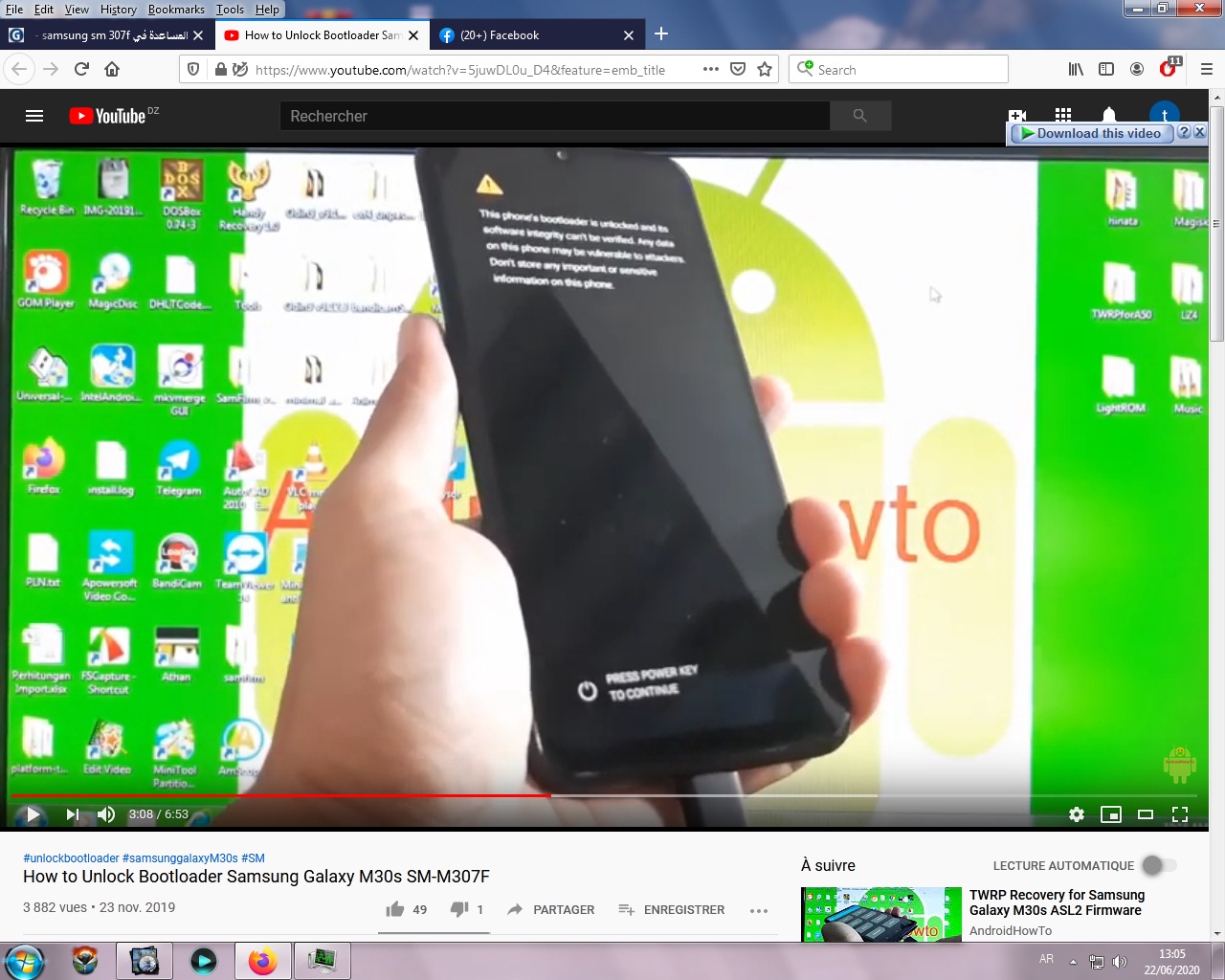Open the History menu
Image resolution: width=1225 pixels, height=980 pixels.
(x=119, y=10)
